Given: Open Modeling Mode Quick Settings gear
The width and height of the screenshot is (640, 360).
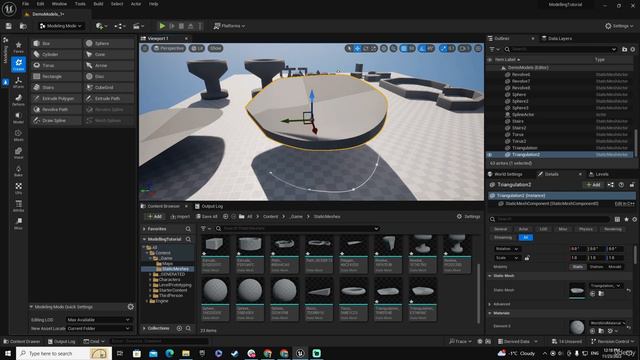Looking at the screenshot, I should tap(131, 307).
